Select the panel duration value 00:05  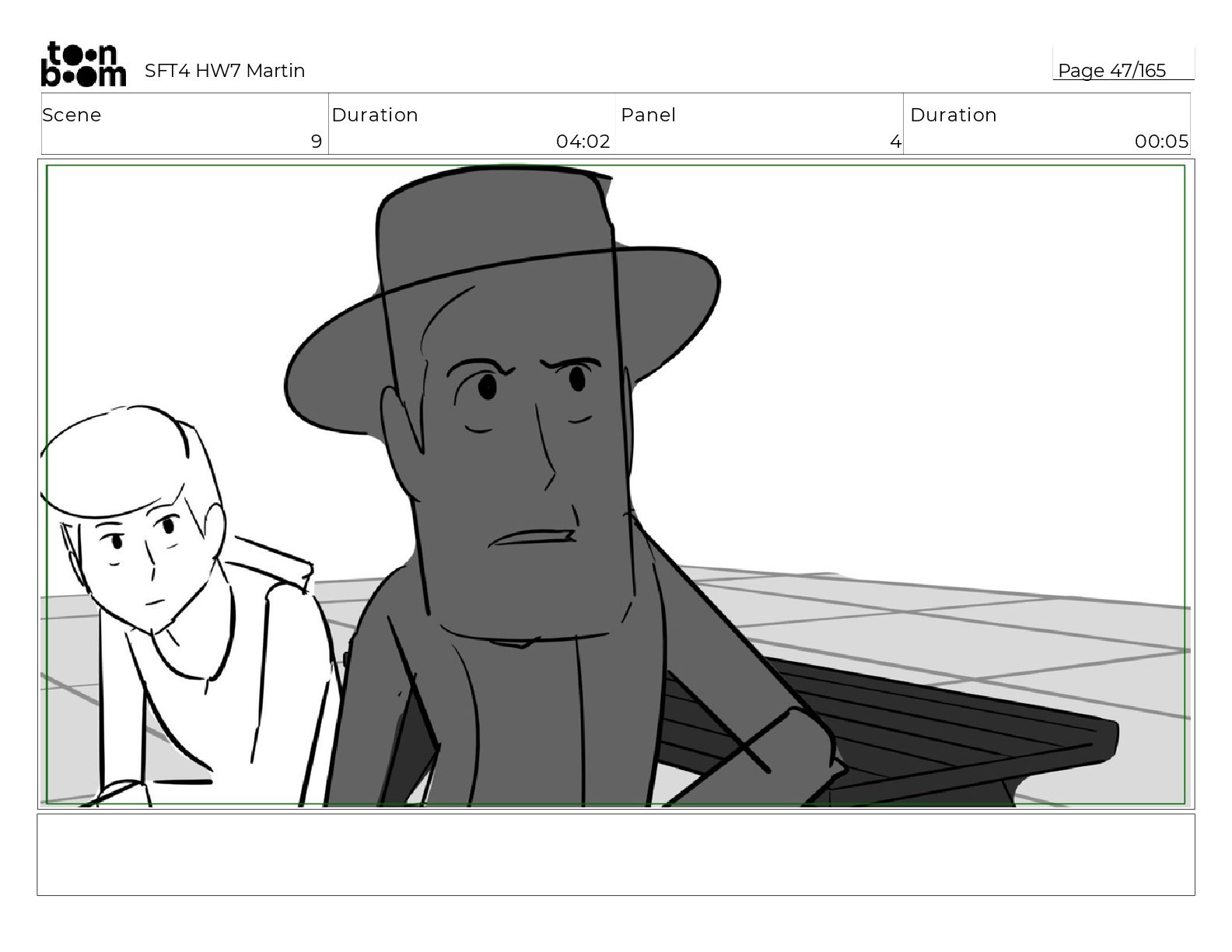pyautogui.click(x=1161, y=142)
